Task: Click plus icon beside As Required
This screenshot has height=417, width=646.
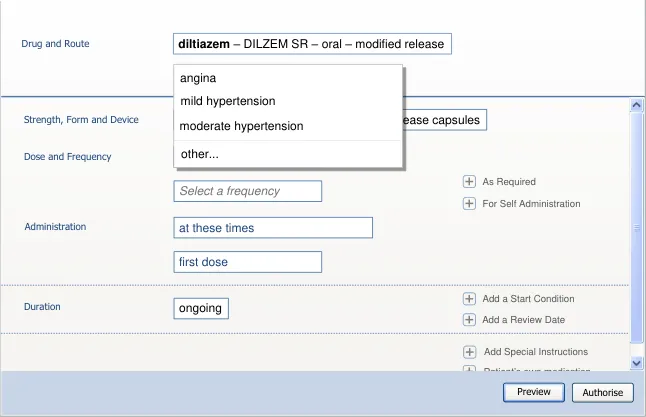Action: [469, 182]
